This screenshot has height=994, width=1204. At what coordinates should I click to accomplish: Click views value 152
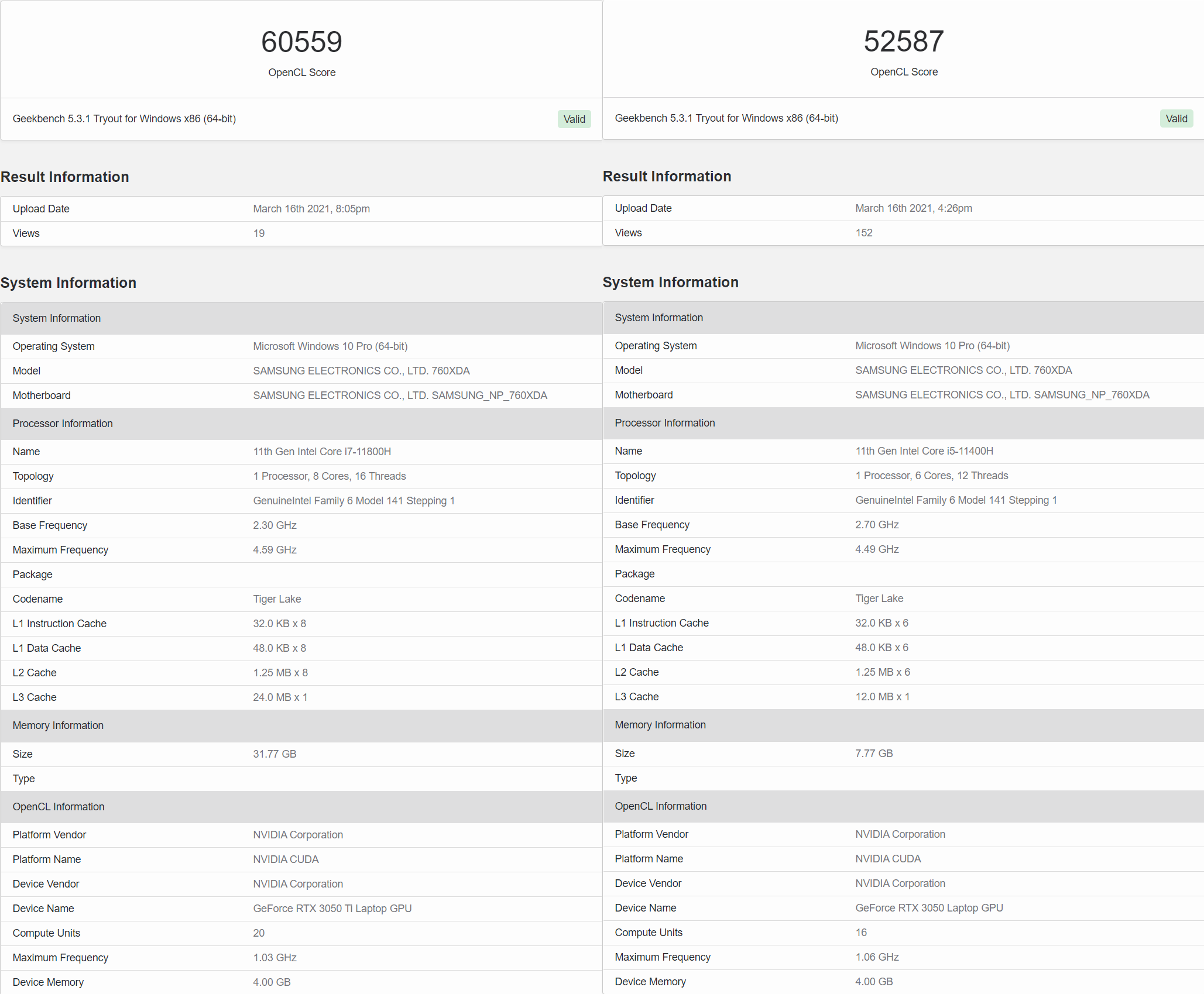pyautogui.click(x=864, y=233)
